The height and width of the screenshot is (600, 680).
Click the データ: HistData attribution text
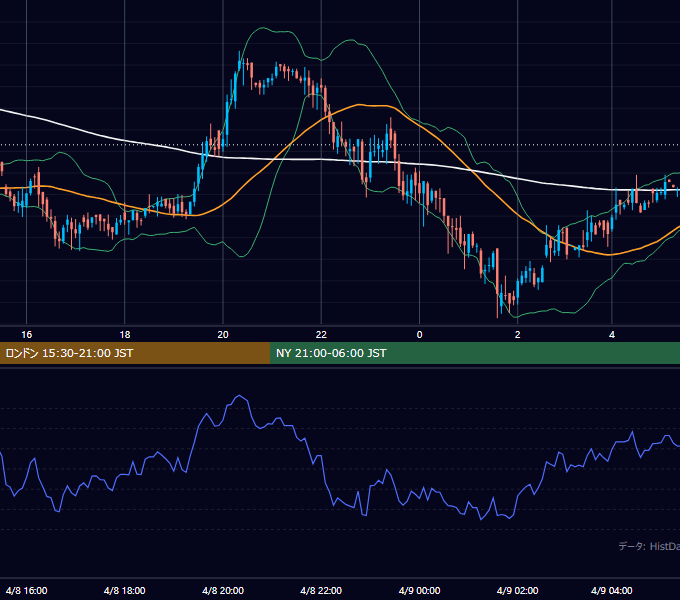point(649,546)
